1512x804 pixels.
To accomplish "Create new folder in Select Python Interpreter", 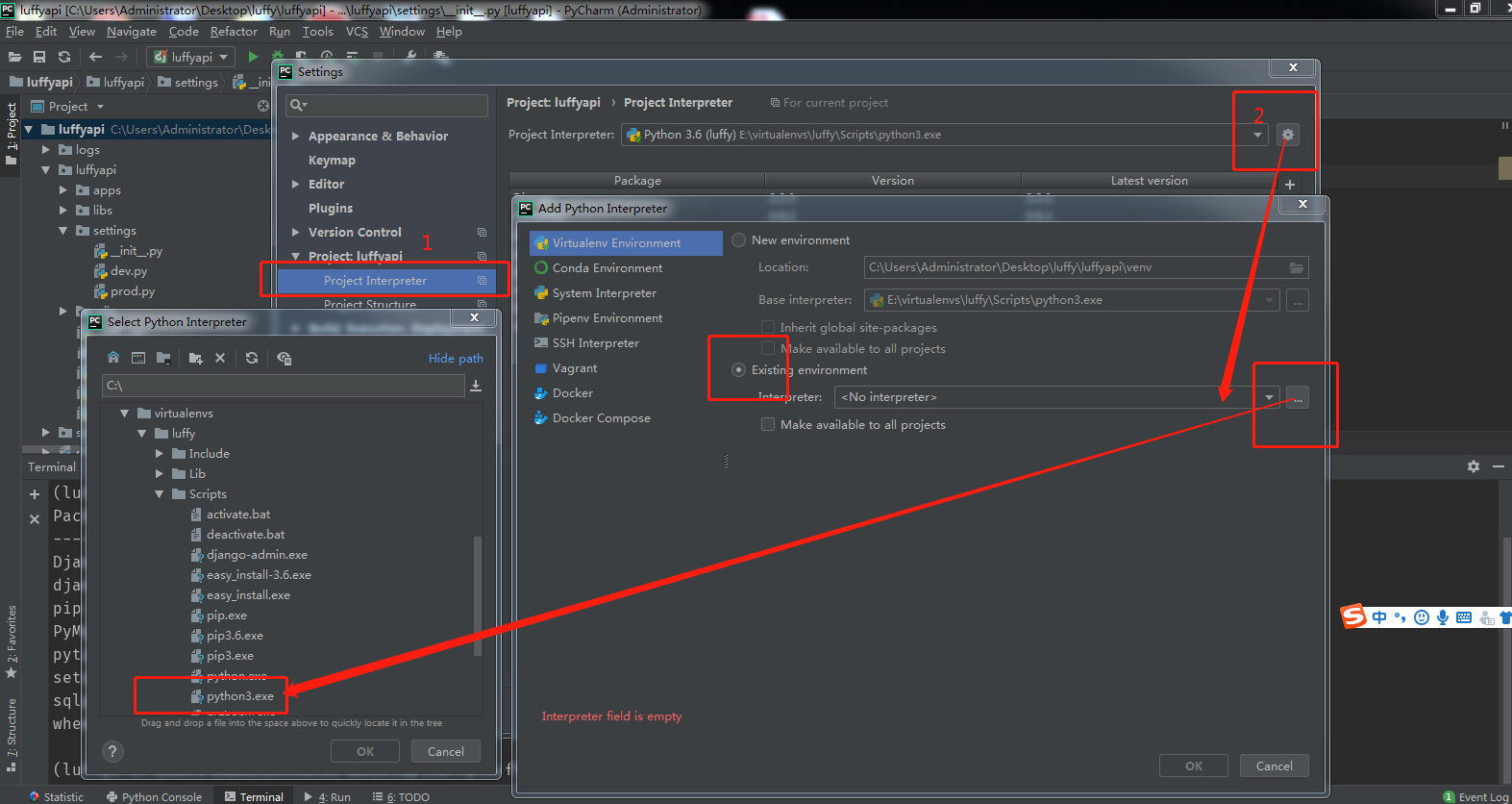I will tap(196, 358).
